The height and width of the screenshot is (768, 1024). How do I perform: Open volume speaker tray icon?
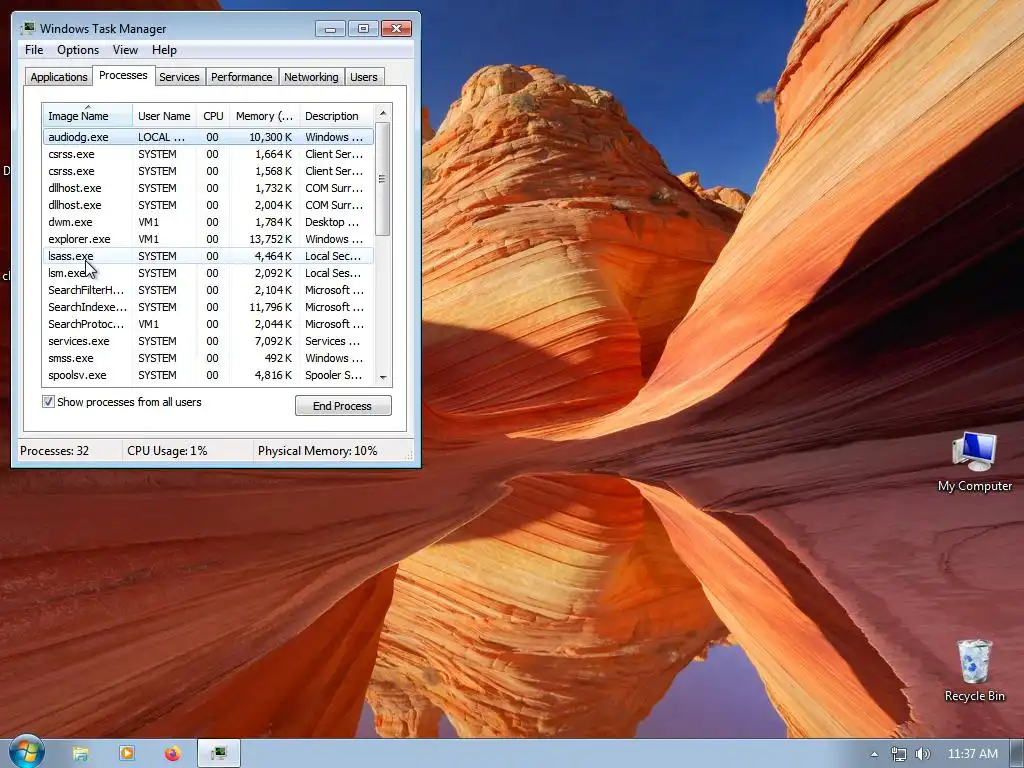(922, 754)
